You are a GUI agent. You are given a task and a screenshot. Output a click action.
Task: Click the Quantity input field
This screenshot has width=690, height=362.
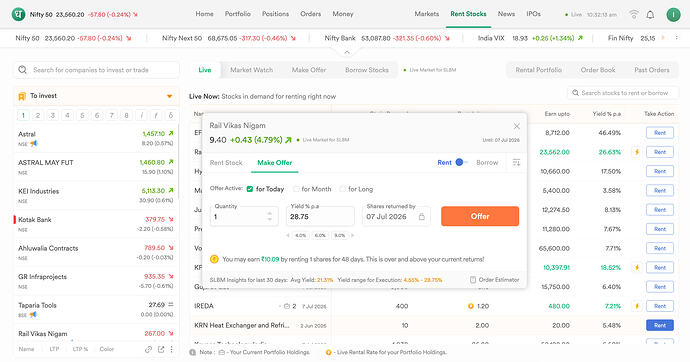click(x=244, y=216)
